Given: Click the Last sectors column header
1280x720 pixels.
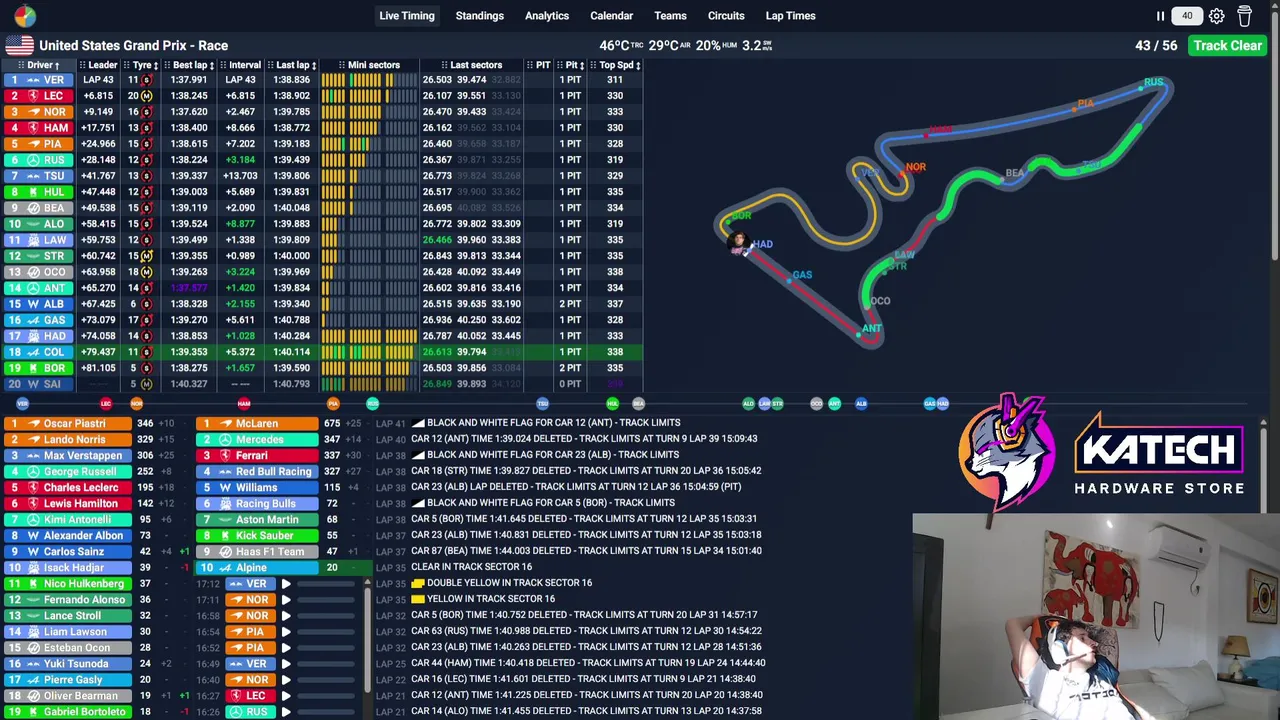Looking at the screenshot, I should point(471,65).
